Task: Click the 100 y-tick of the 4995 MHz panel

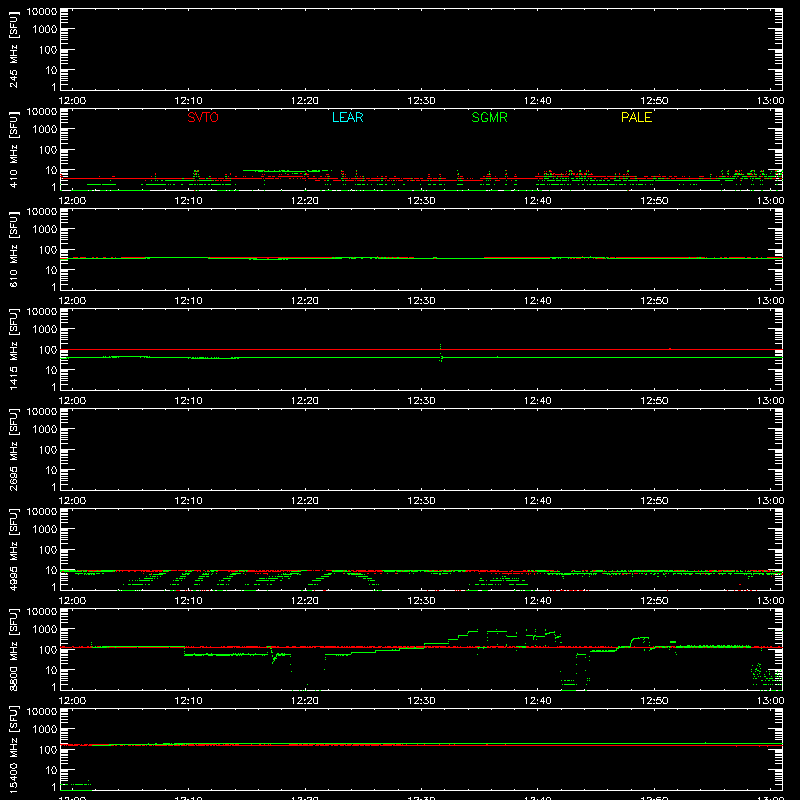Action: [48, 550]
